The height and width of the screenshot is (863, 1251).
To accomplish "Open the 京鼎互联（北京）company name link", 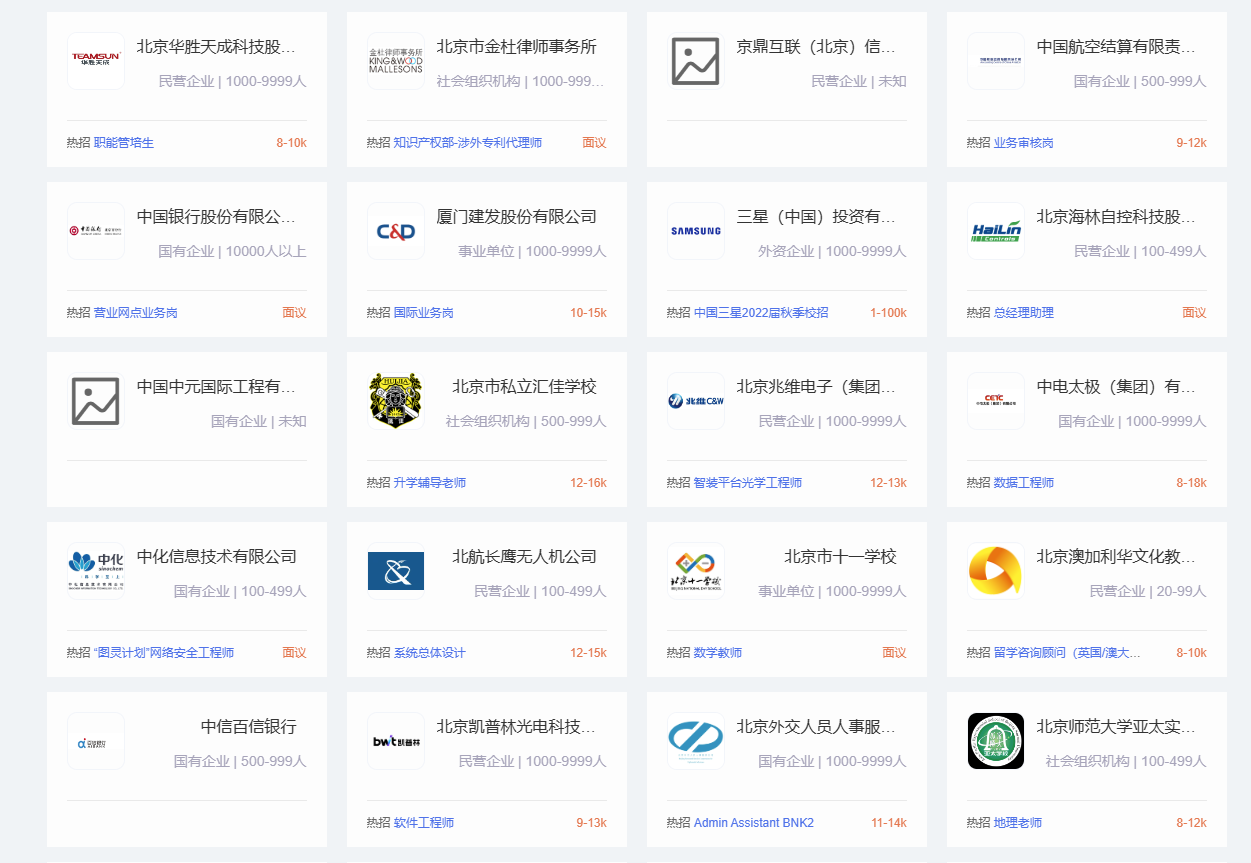I will coord(816,47).
